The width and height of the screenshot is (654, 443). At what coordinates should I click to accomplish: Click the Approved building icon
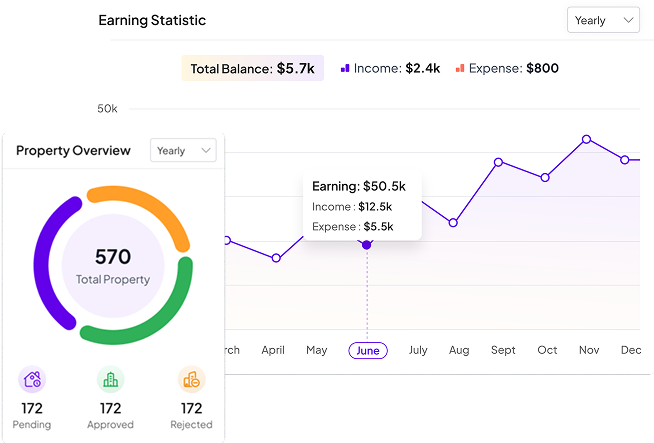111,379
